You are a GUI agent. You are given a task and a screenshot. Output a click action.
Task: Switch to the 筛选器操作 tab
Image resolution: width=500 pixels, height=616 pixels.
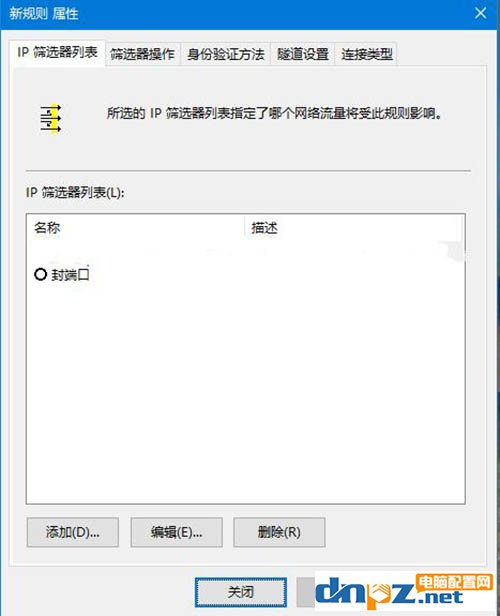pyautogui.click(x=142, y=54)
